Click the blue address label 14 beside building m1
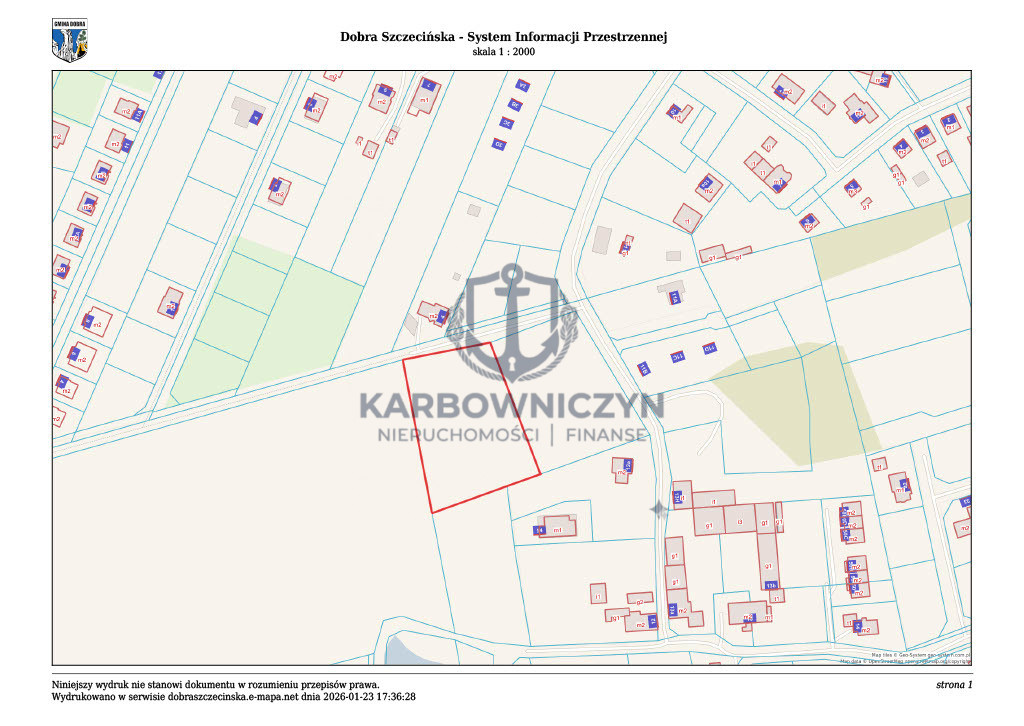This screenshot has height=726, width=1024. pyautogui.click(x=539, y=530)
